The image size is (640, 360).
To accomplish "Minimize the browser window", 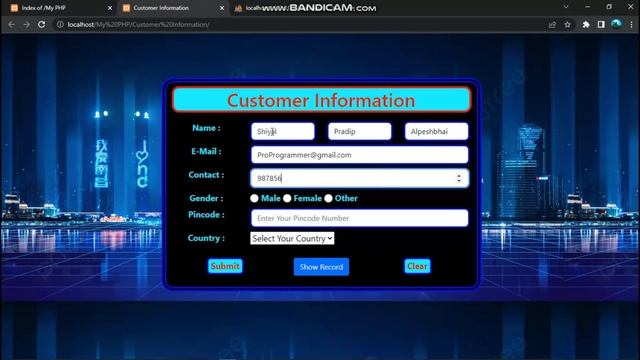I will pyautogui.click(x=588, y=7).
